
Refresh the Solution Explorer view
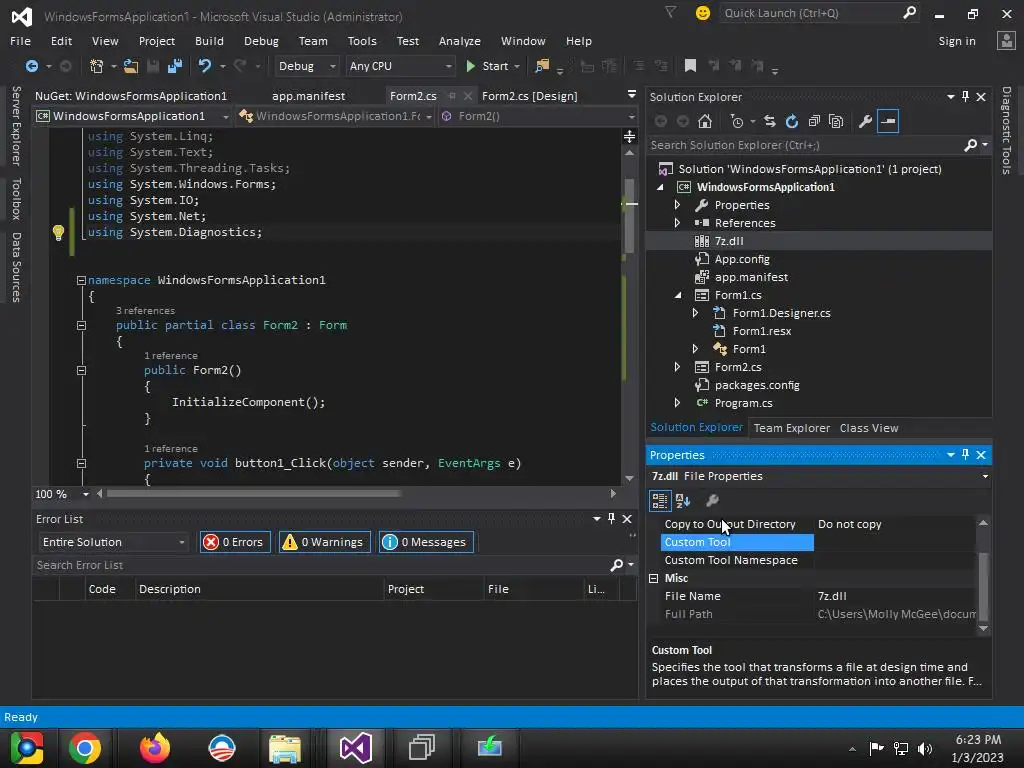[x=792, y=121]
